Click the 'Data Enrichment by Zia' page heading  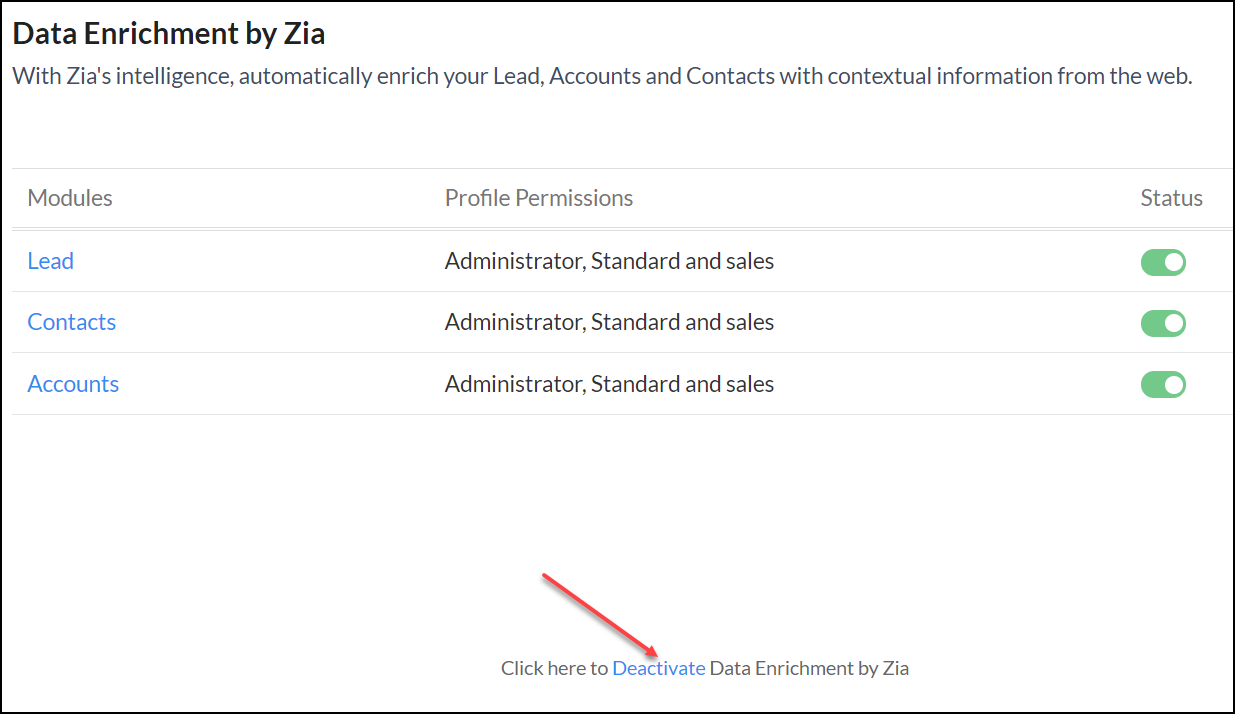click(x=169, y=34)
